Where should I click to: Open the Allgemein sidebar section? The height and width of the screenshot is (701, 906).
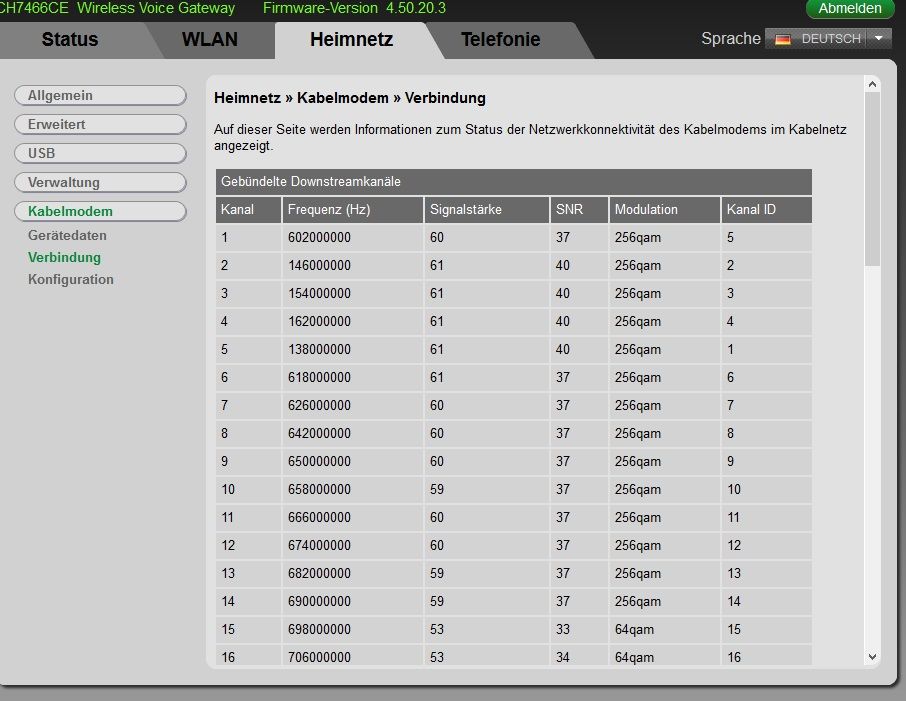100,95
